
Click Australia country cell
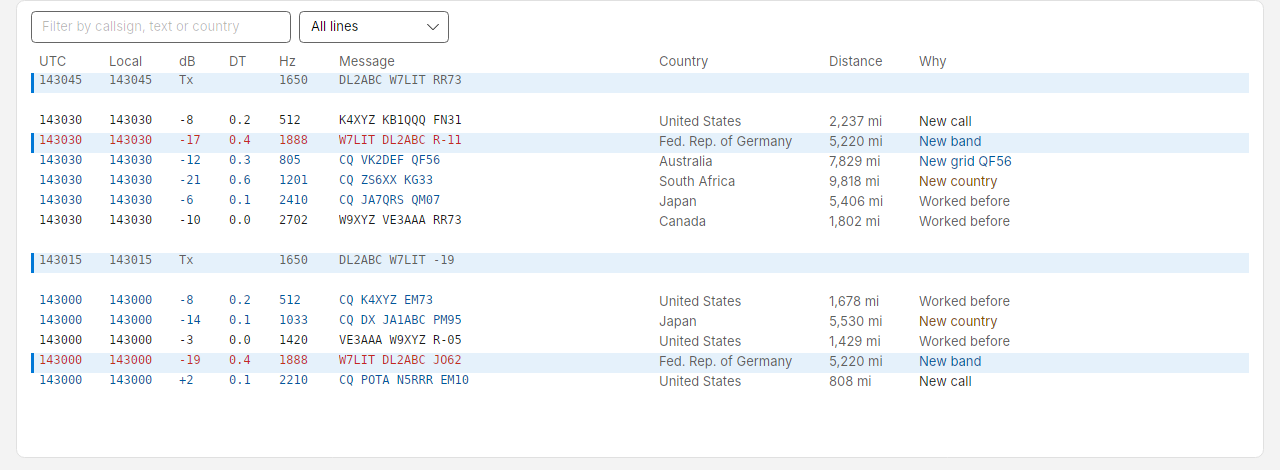[686, 161]
